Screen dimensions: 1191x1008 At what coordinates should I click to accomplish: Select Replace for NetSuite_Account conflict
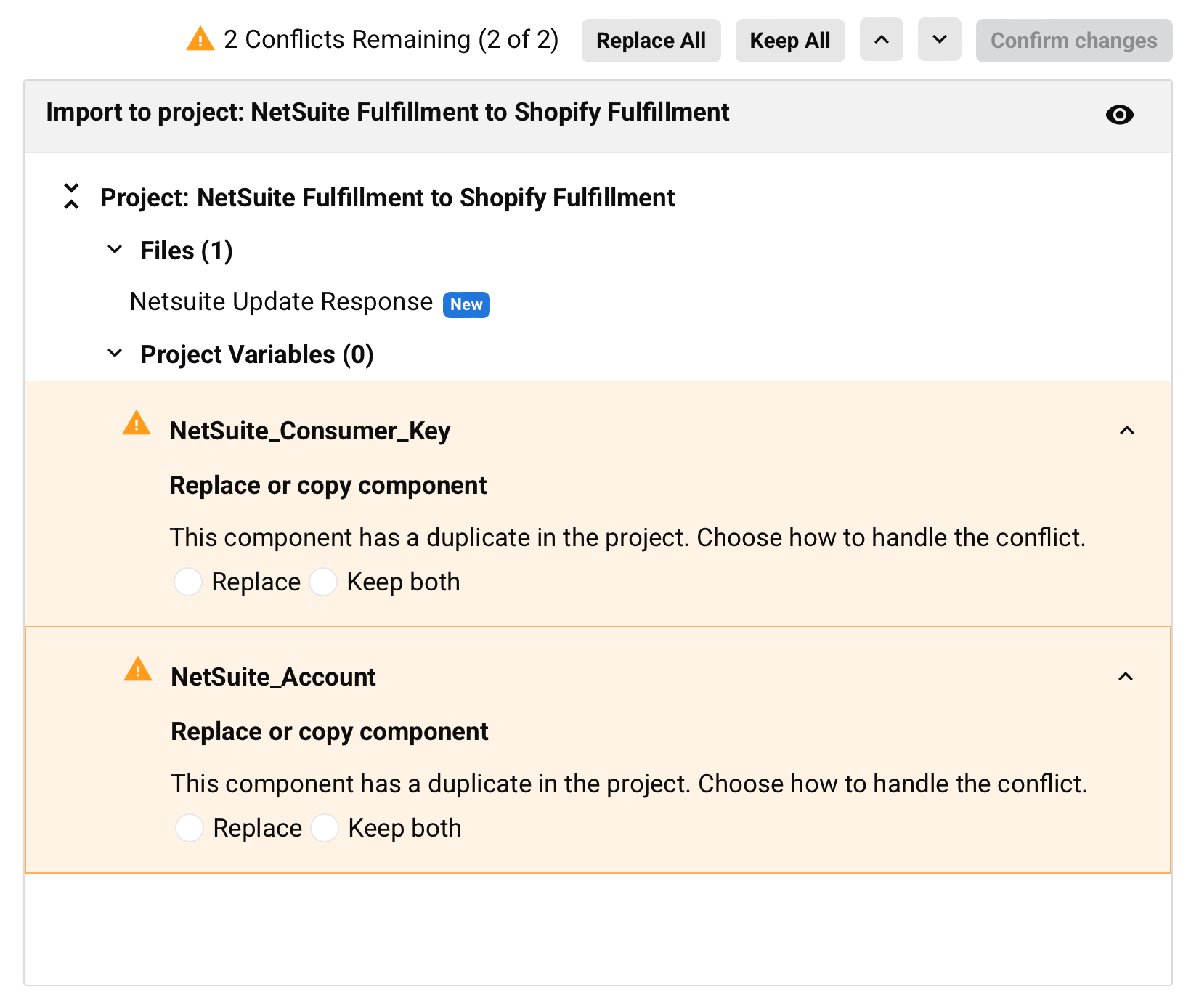point(190,827)
